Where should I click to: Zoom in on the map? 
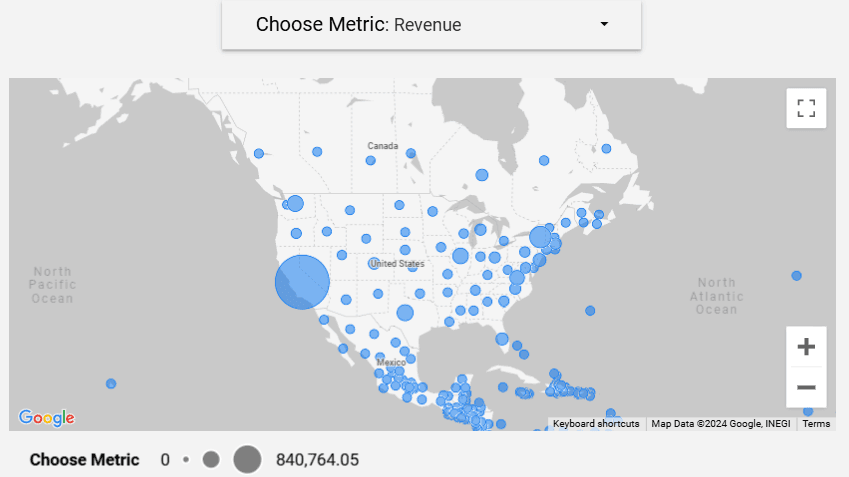pos(806,347)
